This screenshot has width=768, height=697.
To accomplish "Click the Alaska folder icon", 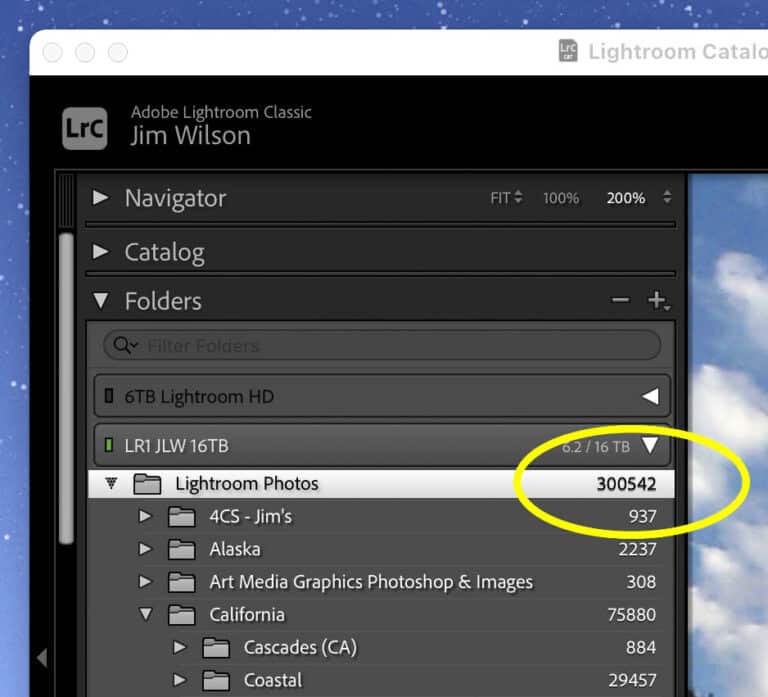I will 182,549.
